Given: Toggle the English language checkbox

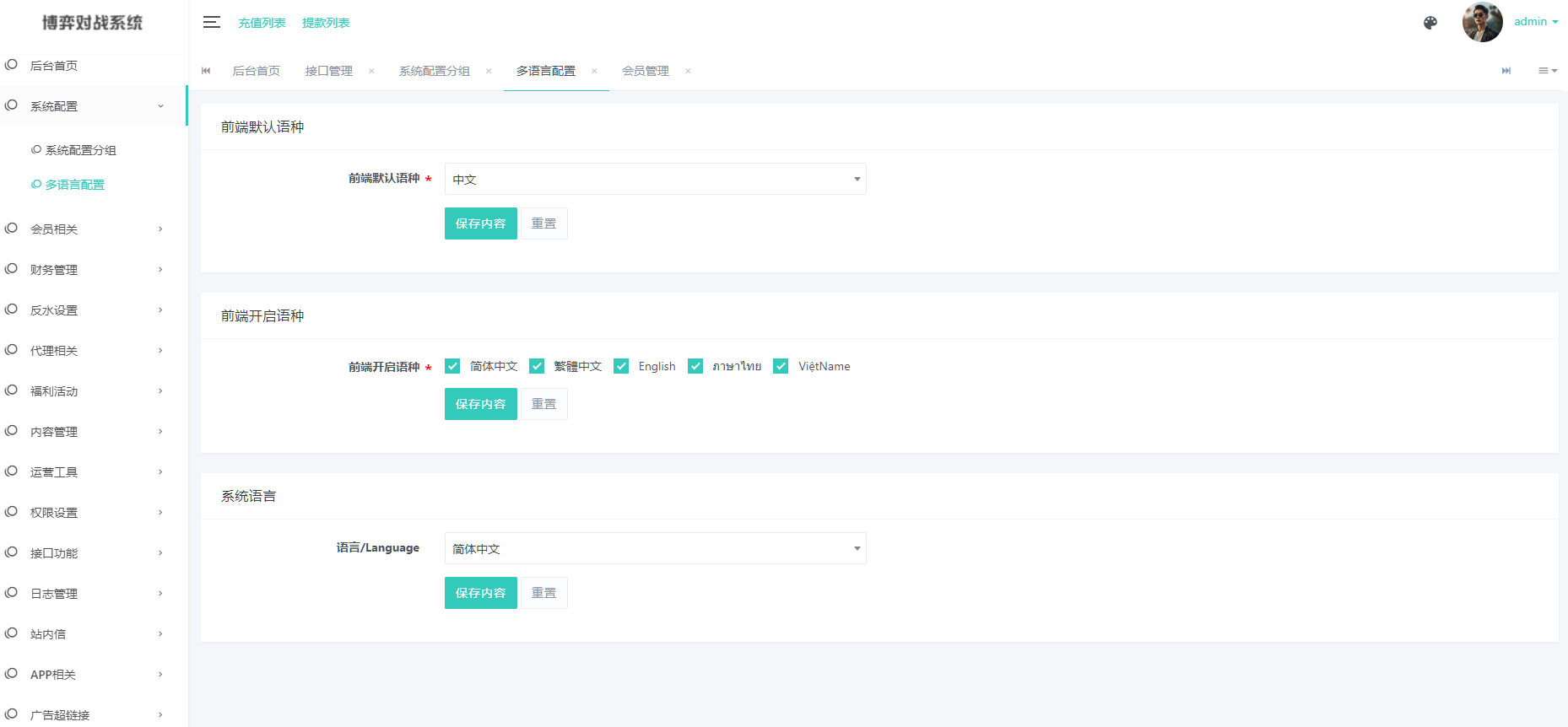Looking at the screenshot, I should pos(621,366).
